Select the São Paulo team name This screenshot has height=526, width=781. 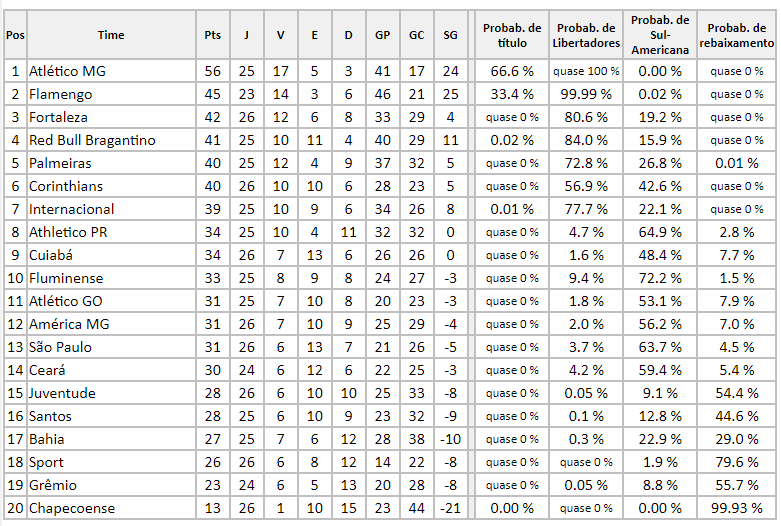pyautogui.click(x=60, y=348)
